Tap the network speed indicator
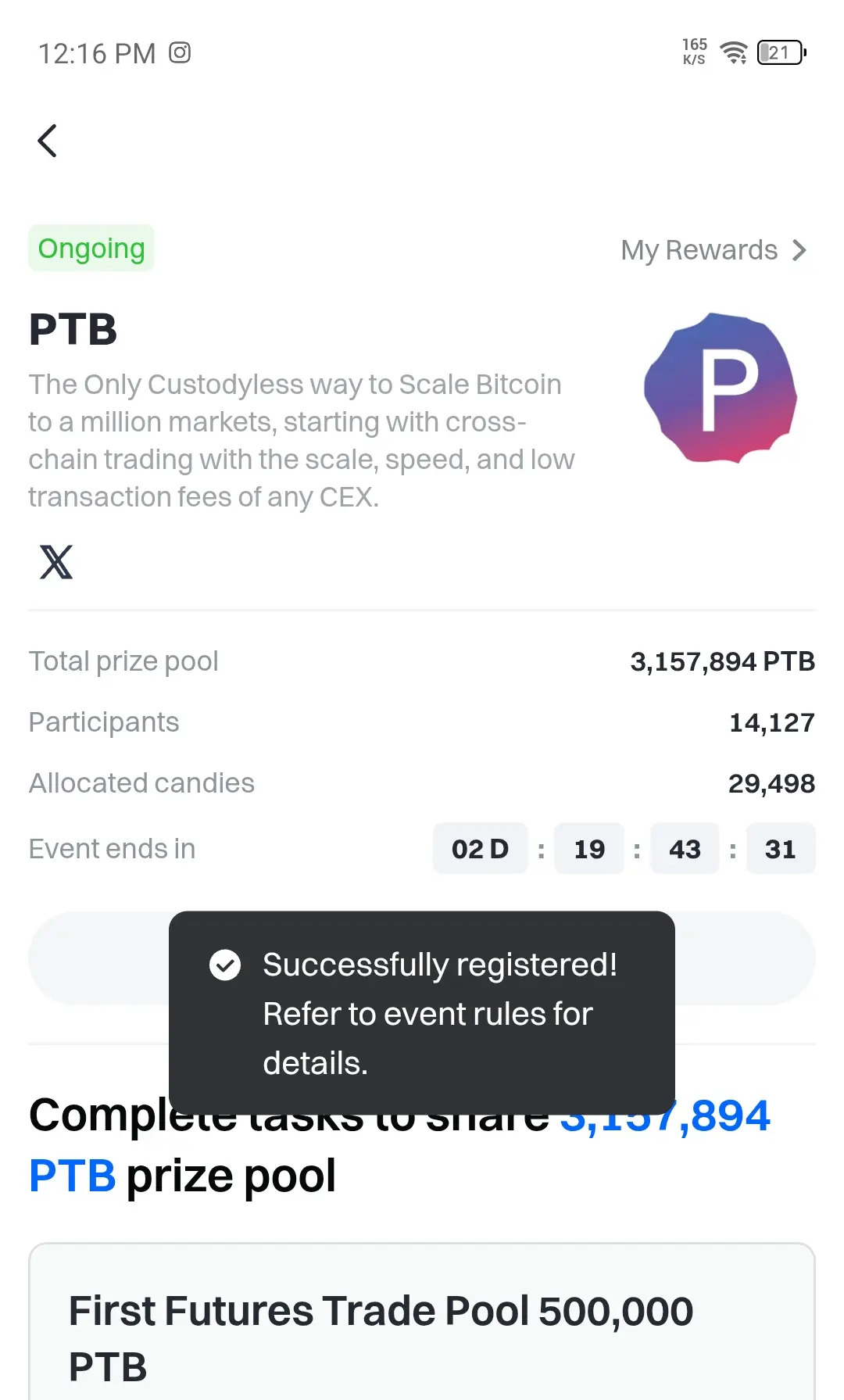Viewport: 844px width, 1400px height. click(694, 52)
